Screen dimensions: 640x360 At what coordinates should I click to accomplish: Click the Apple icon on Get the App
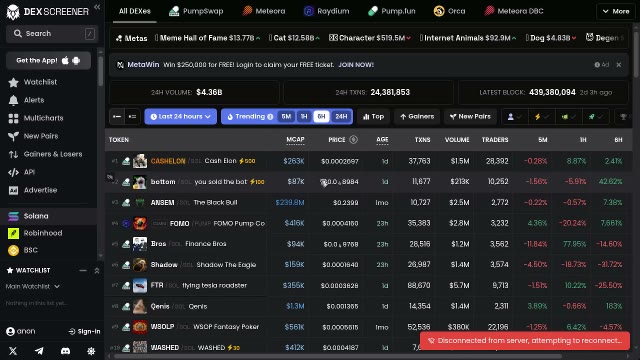click(65, 60)
